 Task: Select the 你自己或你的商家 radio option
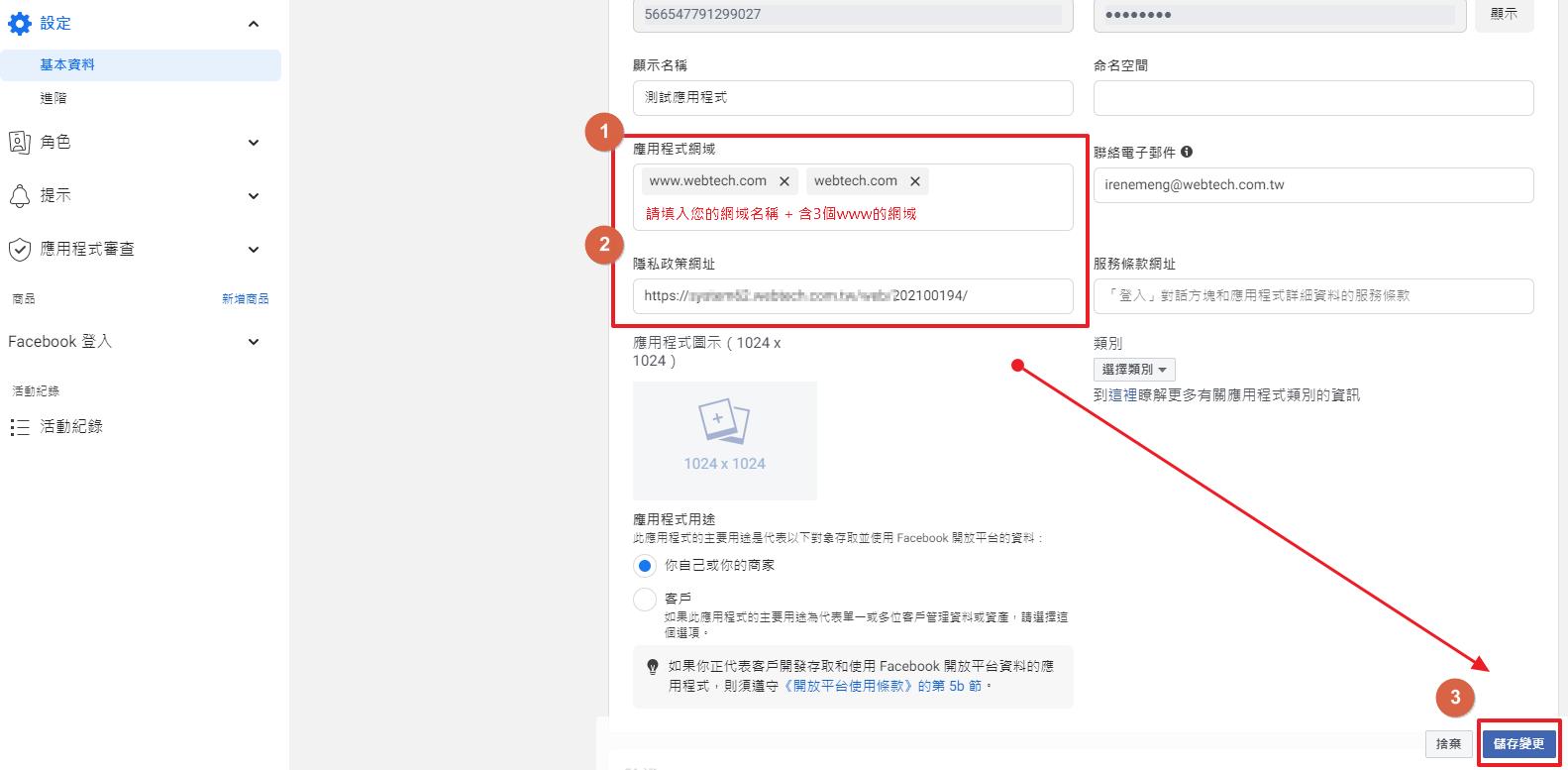[645, 566]
